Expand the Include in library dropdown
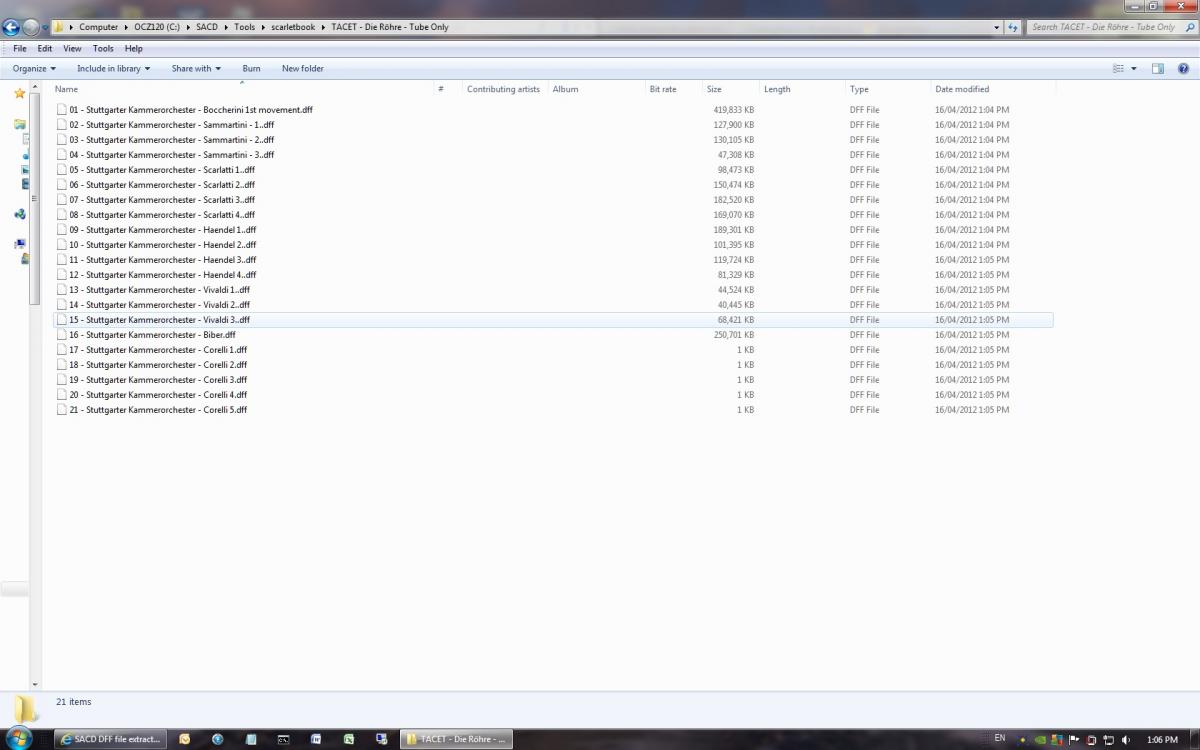This screenshot has width=1200, height=750. point(113,69)
